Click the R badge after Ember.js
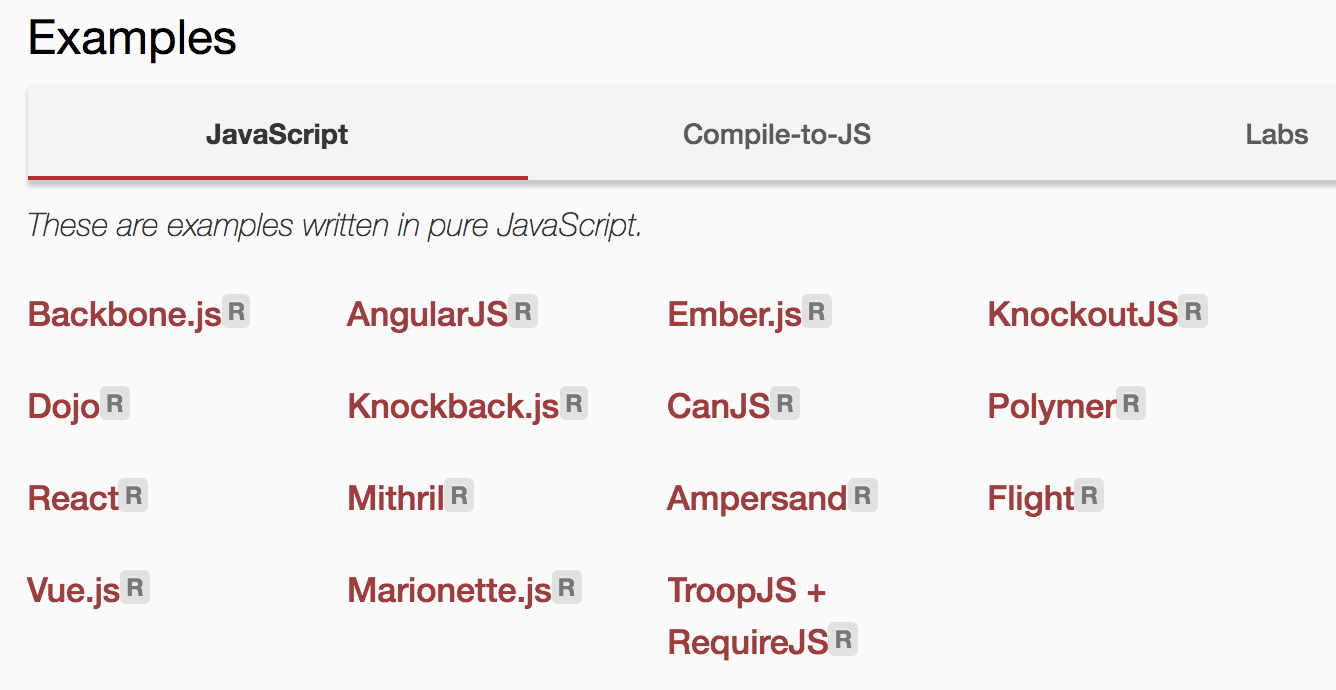The image size is (1336, 690). click(x=817, y=311)
